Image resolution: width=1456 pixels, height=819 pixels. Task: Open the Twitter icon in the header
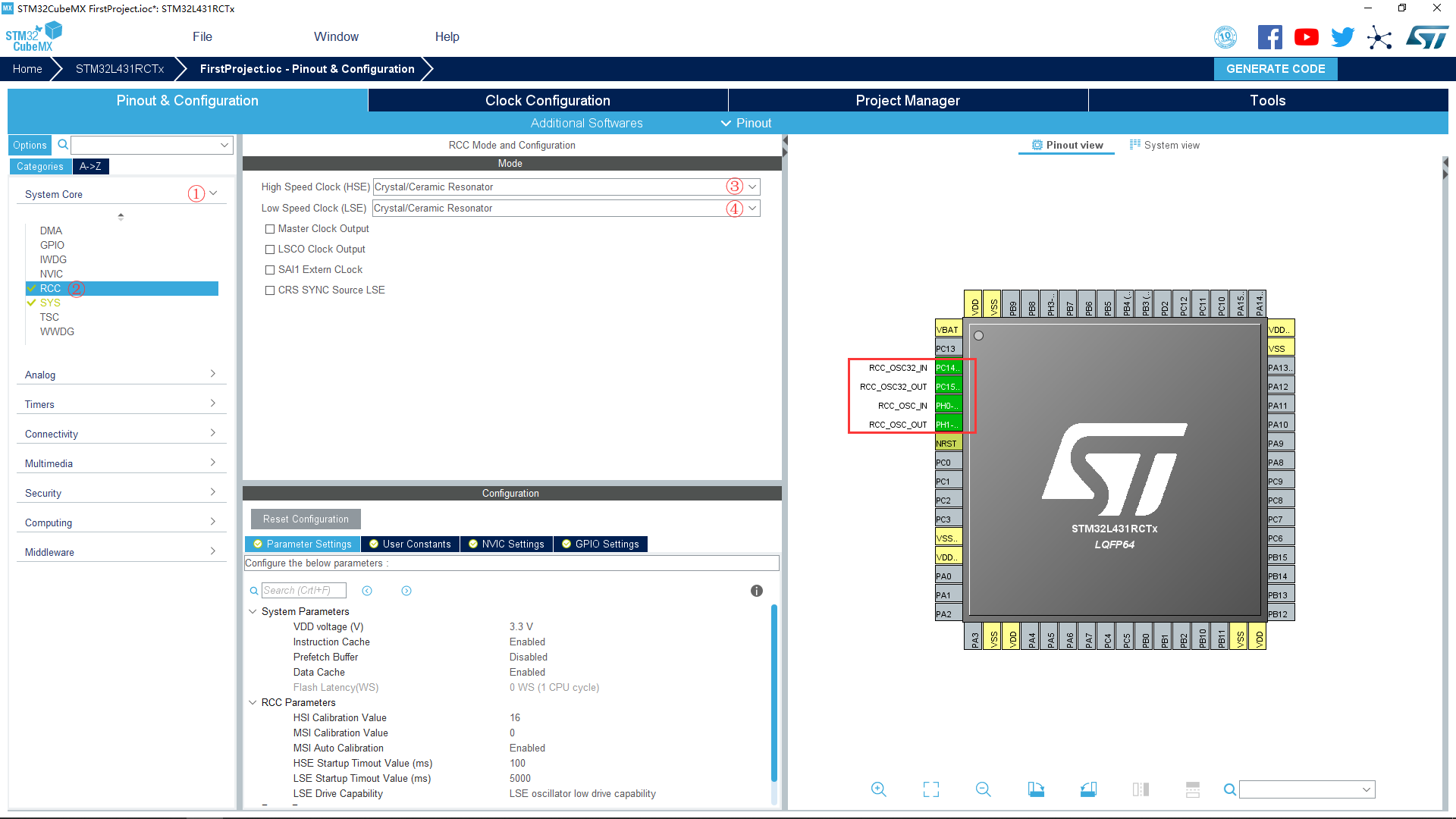pos(1342,36)
